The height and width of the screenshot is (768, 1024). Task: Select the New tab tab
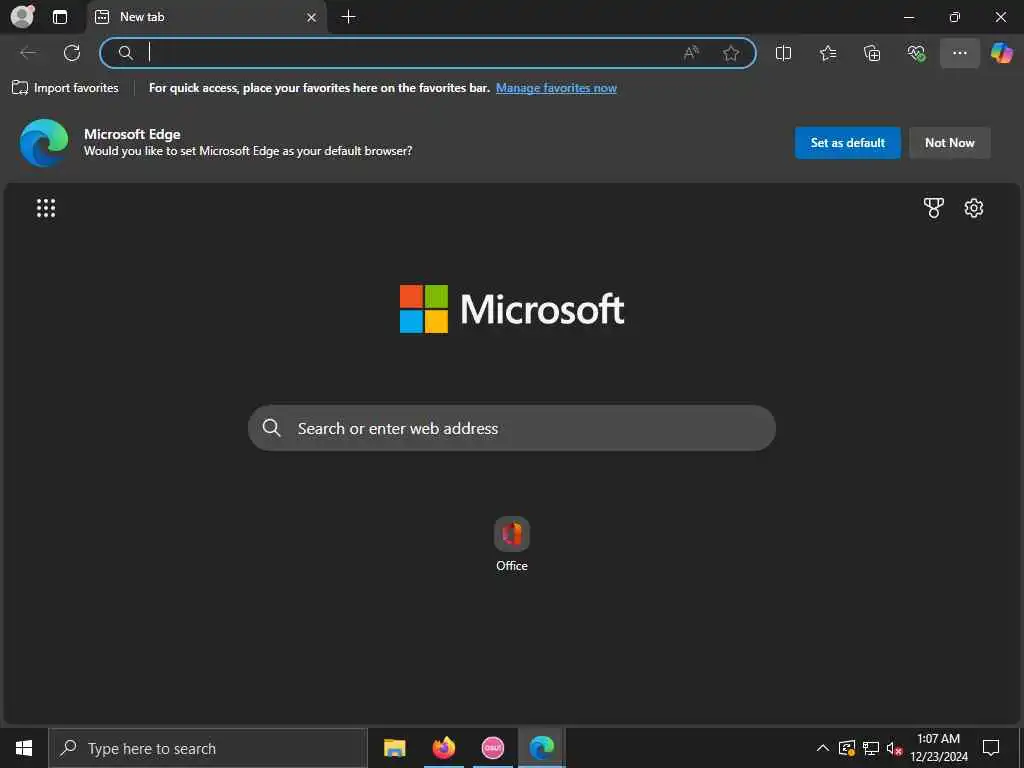tap(206, 17)
